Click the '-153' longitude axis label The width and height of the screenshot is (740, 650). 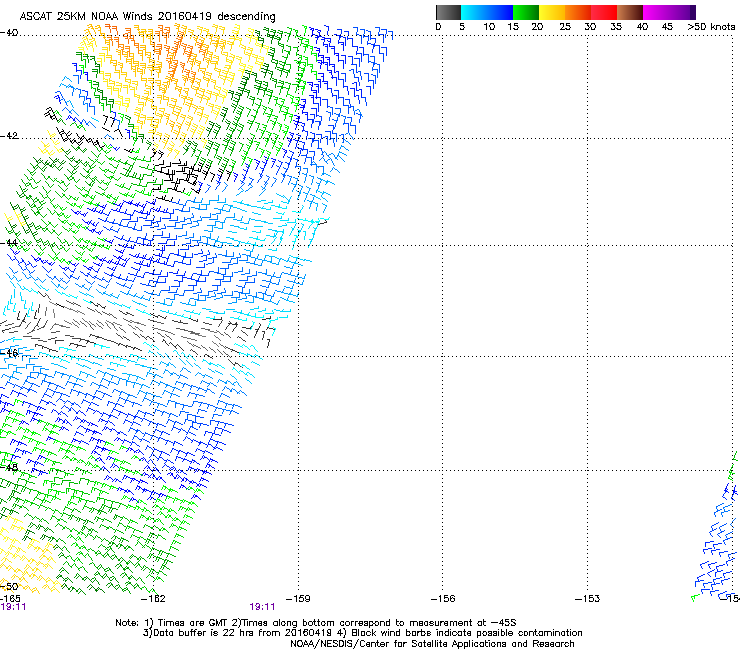pyautogui.click(x=587, y=599)
